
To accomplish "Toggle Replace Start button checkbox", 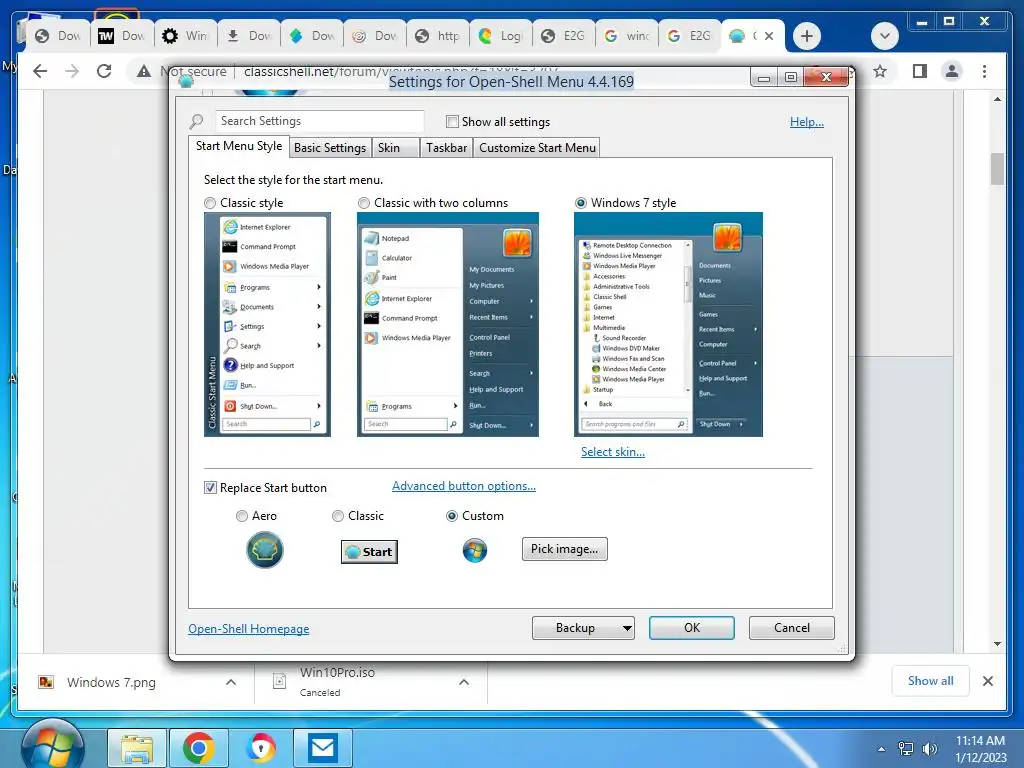I will 210,488.
